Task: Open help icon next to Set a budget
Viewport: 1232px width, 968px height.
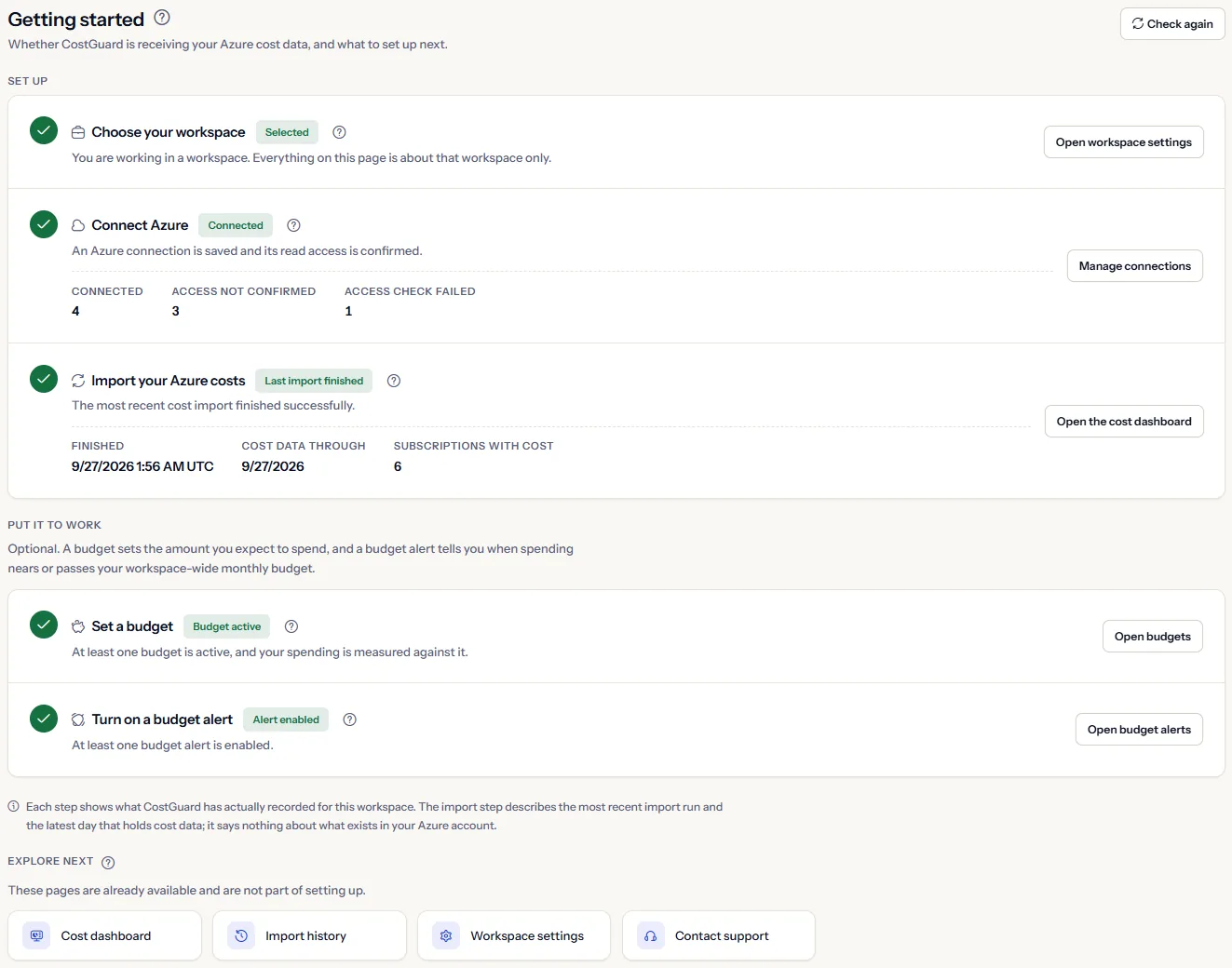Action: 291,626
